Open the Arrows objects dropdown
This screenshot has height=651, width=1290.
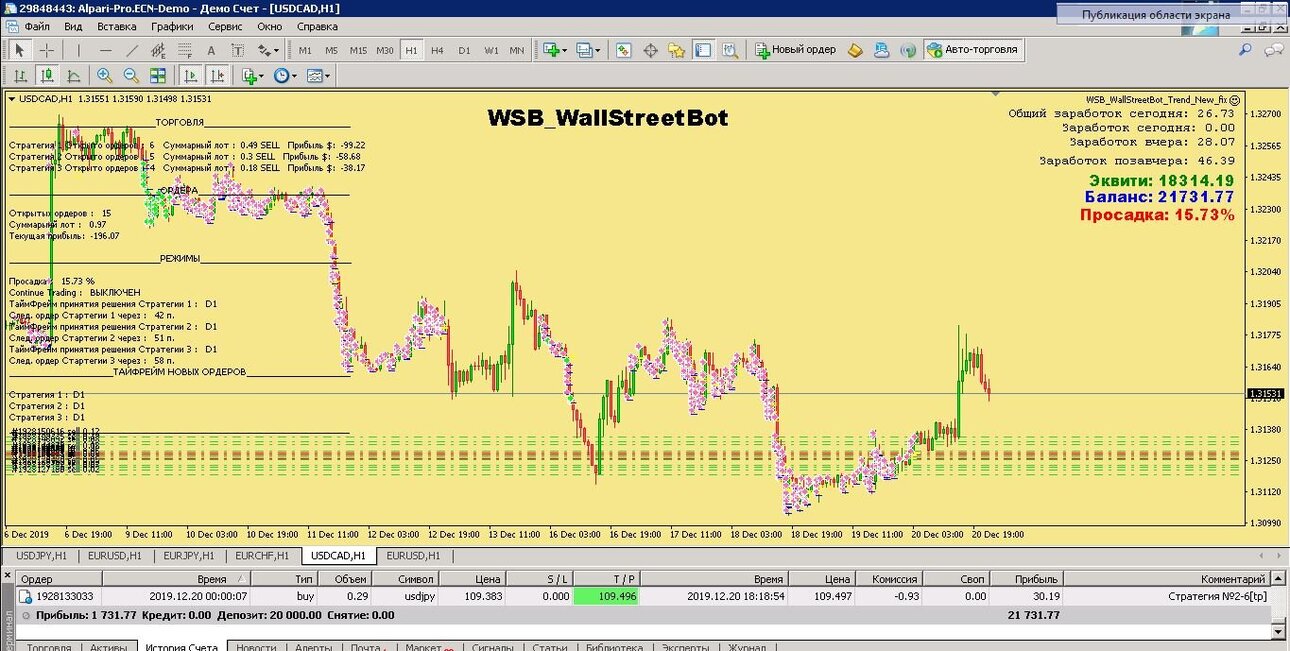click(x=268, y=50)
